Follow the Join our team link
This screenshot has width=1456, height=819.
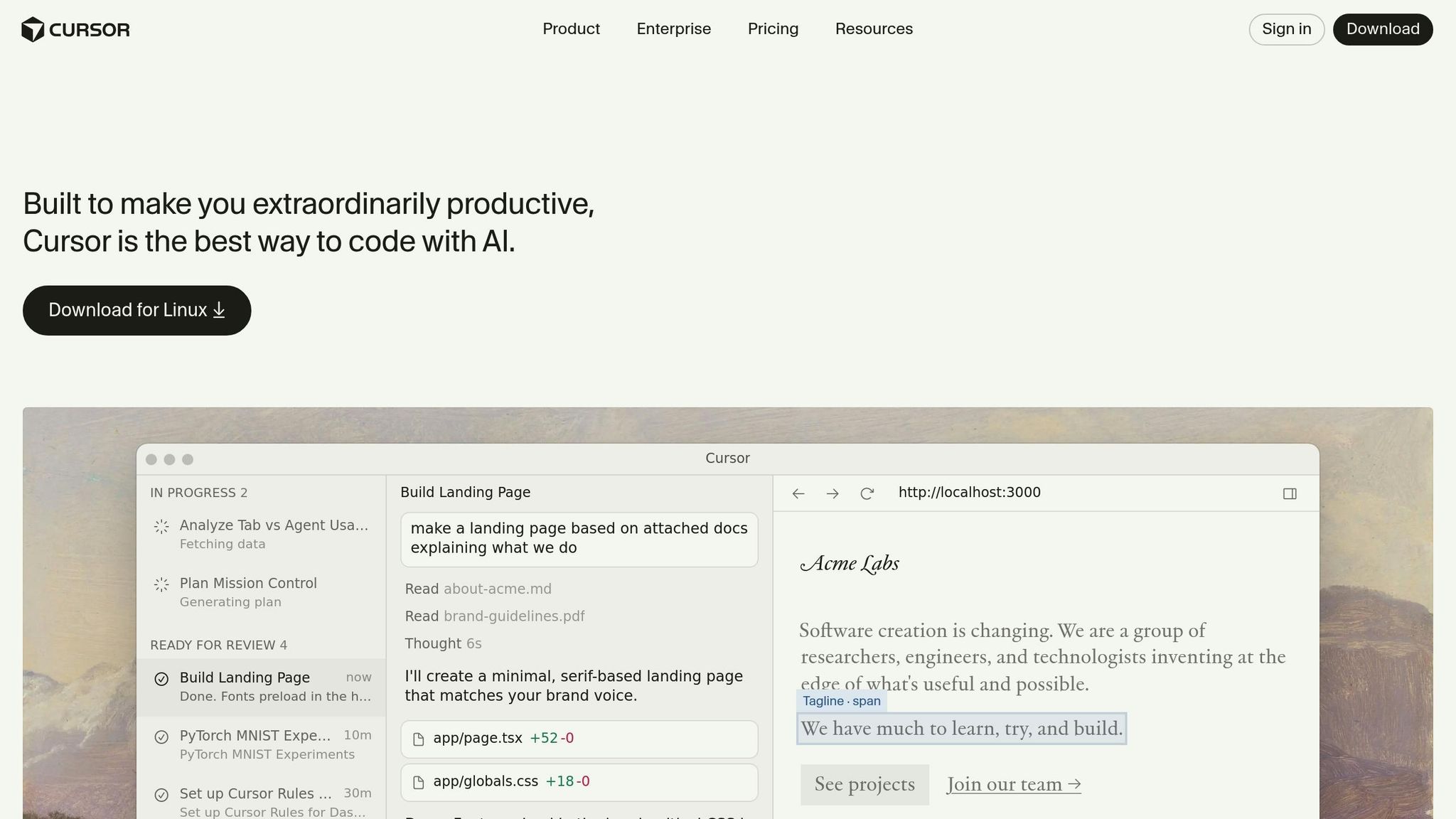click(1012, 784)
